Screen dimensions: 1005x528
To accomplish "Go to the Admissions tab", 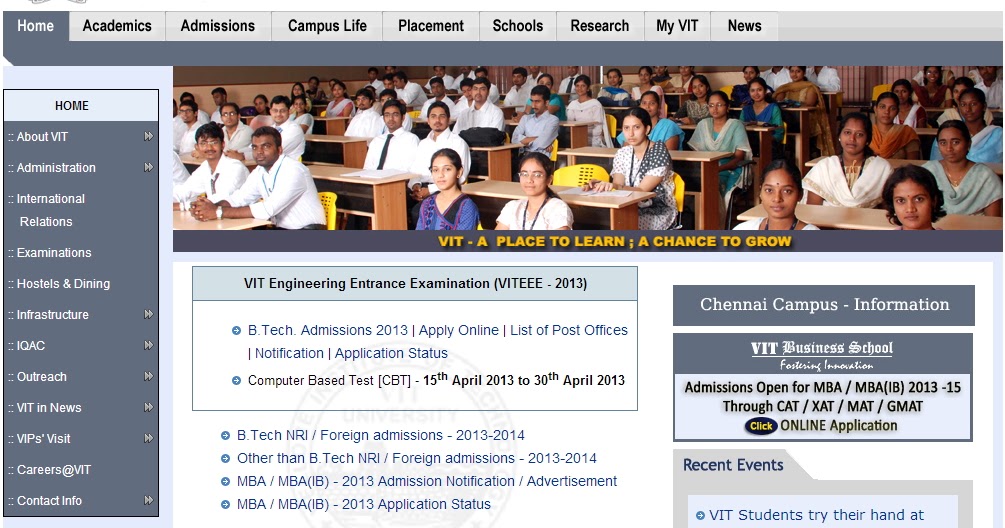I will coord(218,26).
